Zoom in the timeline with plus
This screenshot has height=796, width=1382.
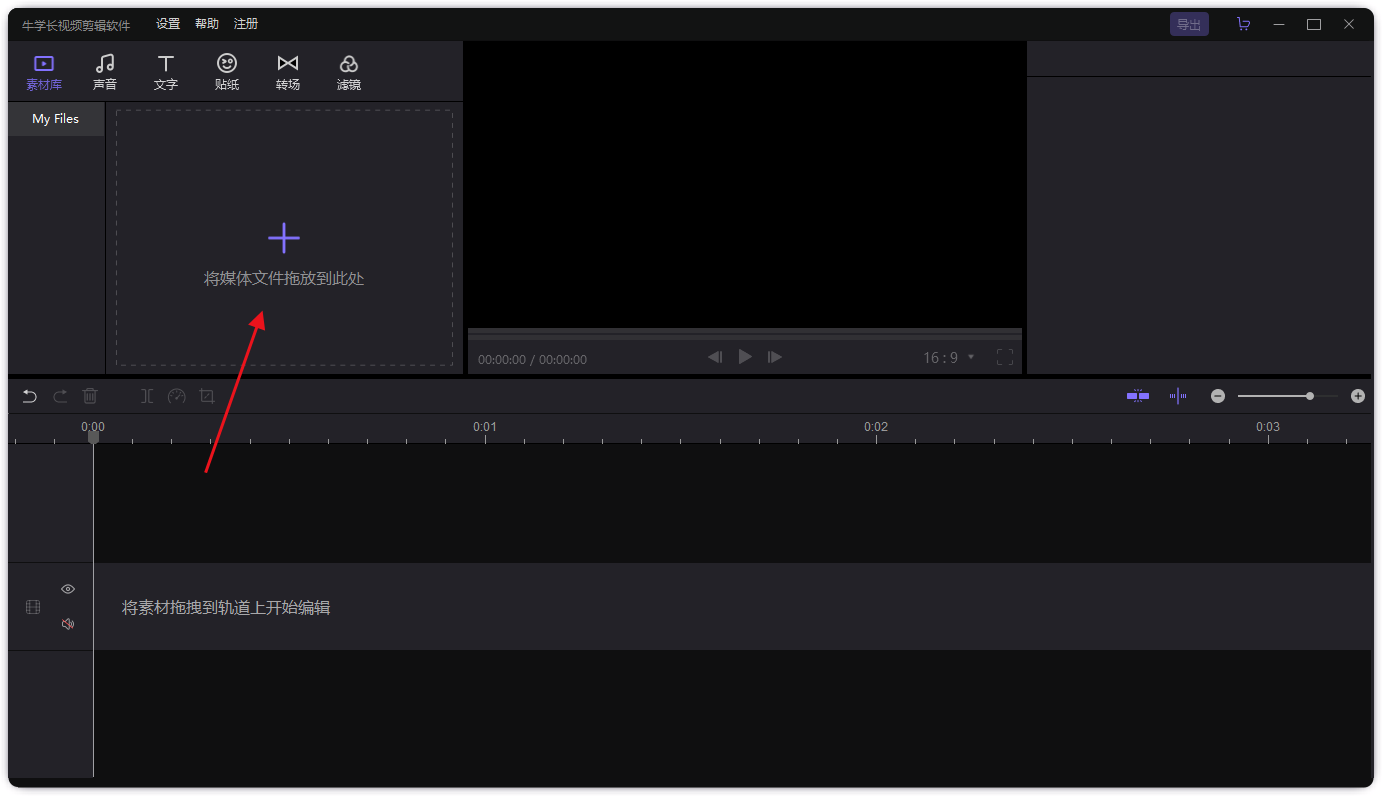click(x=1358, y=396)
